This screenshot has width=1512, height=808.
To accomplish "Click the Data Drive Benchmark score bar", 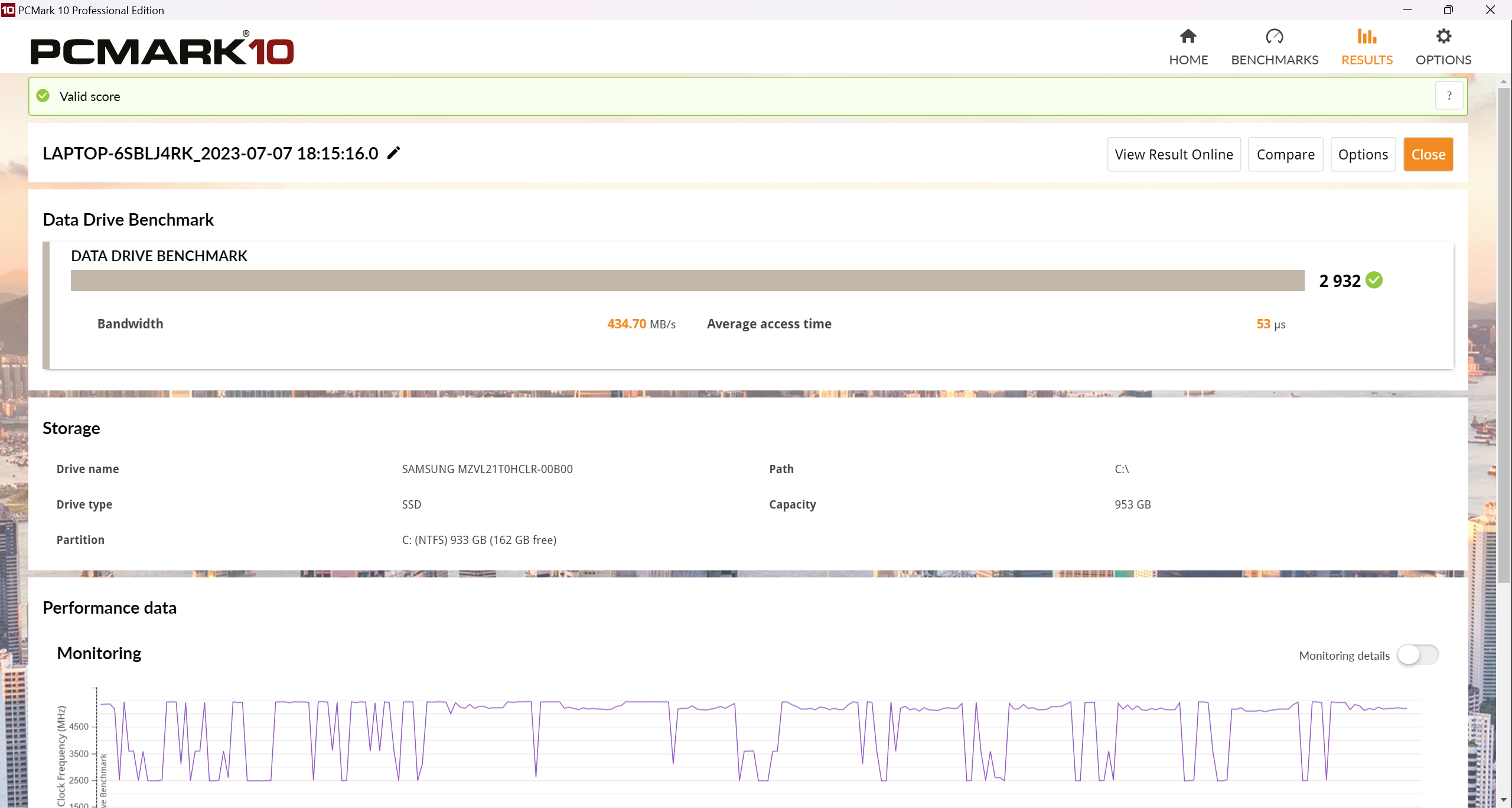I will tap(687, 281).
